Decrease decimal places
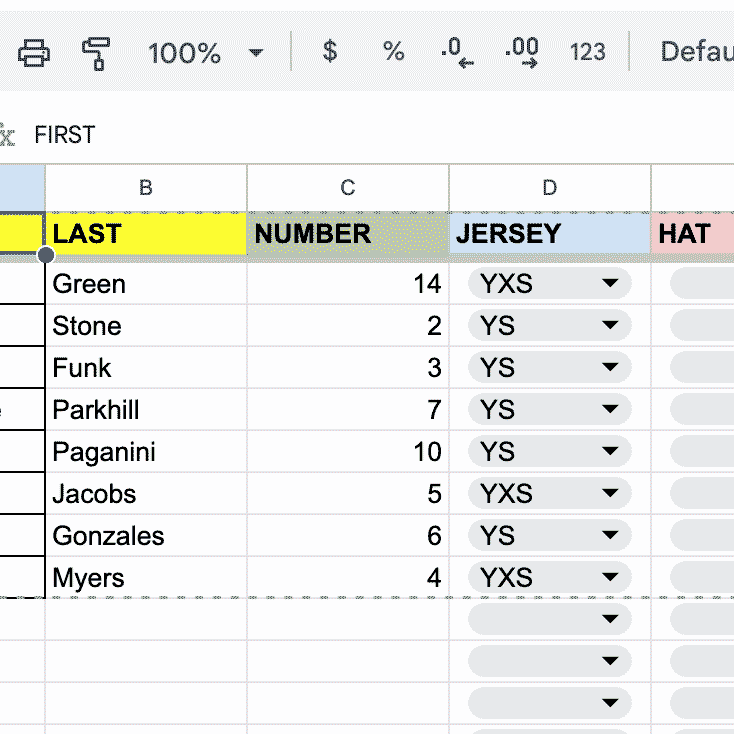 pyautogui.click(x=457, y=52)
